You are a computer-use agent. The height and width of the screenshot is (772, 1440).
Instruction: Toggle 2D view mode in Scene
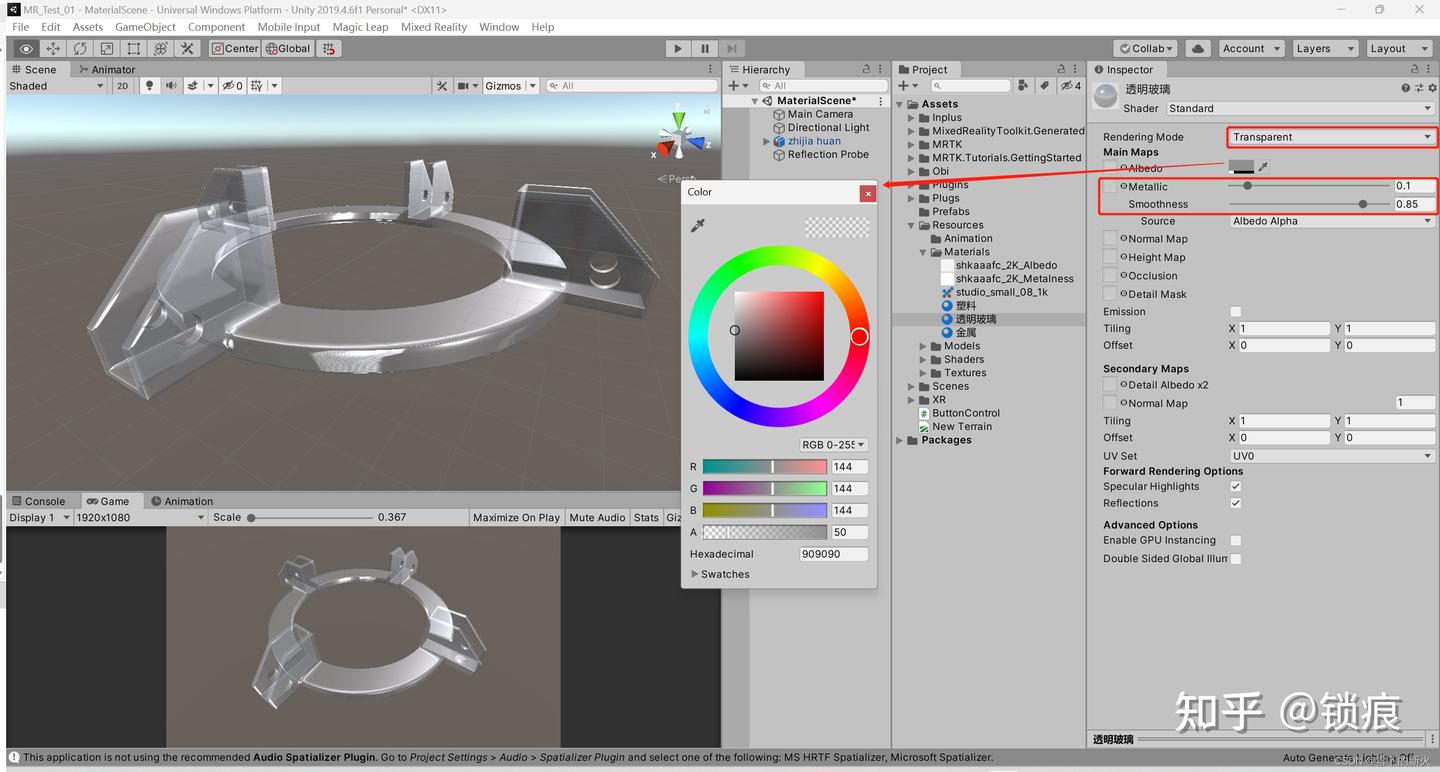(122, 86)
